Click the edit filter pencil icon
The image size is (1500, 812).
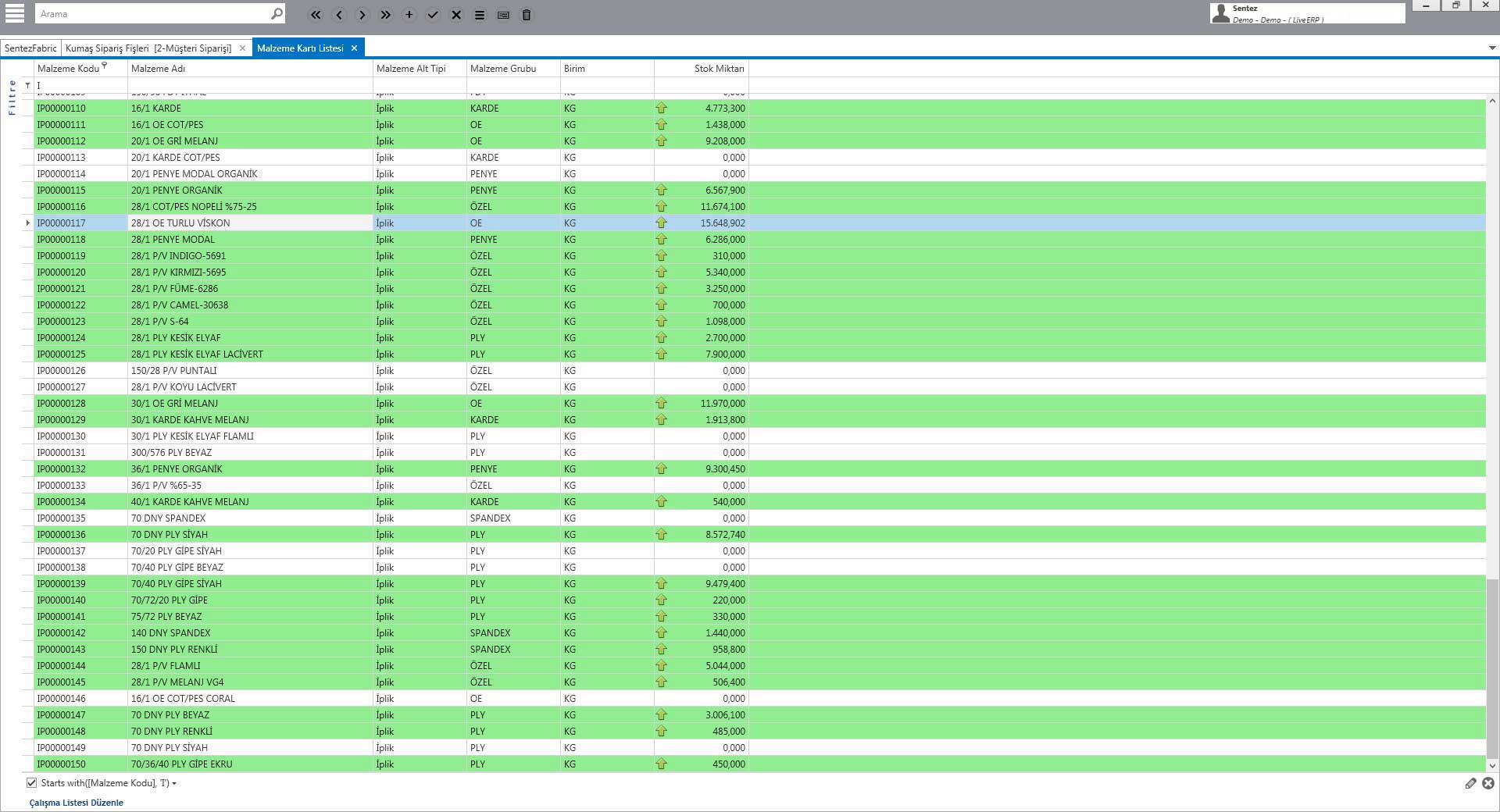(x=1470, y=783)
